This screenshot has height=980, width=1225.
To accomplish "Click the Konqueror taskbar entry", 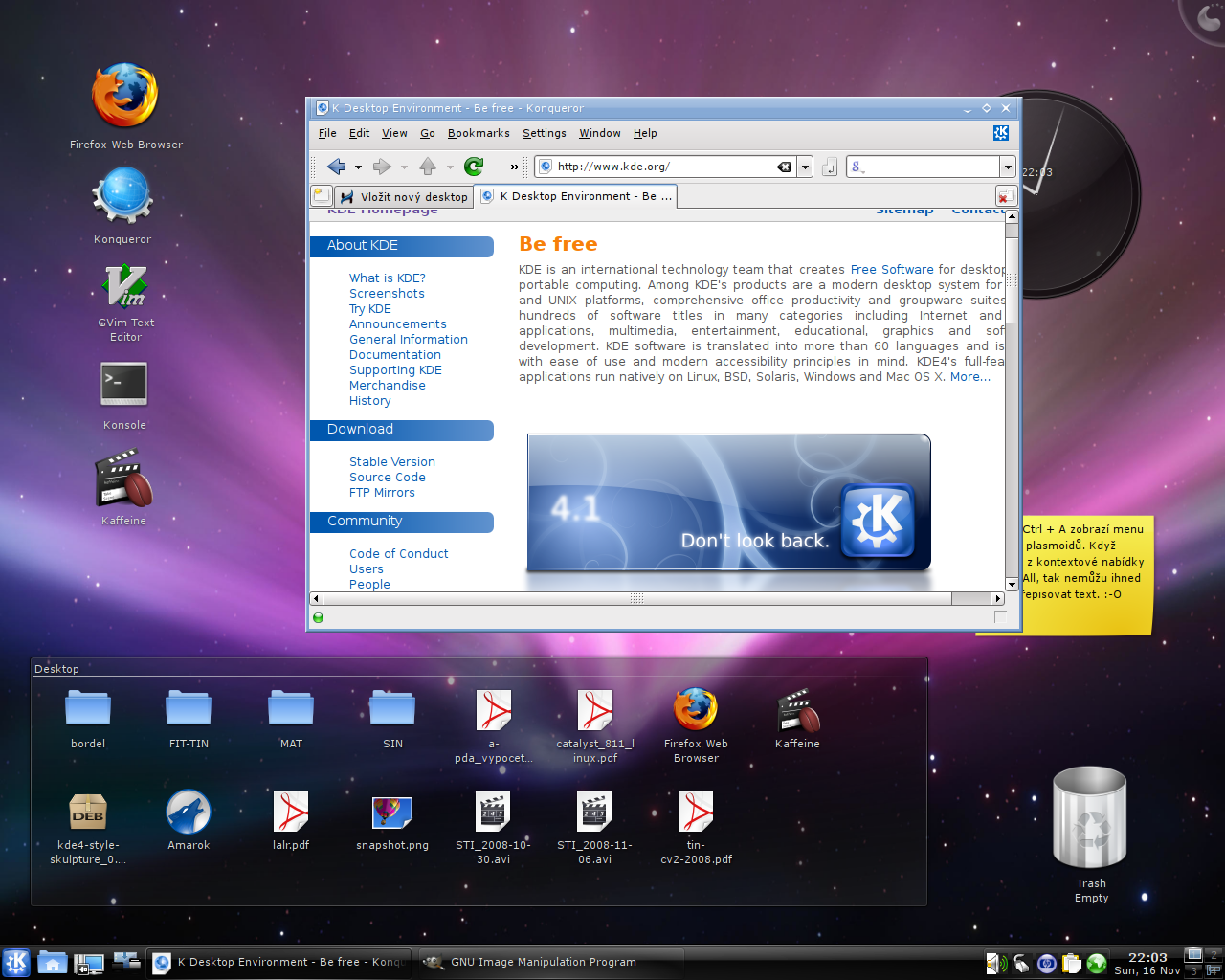I will [x=279, y=963].
